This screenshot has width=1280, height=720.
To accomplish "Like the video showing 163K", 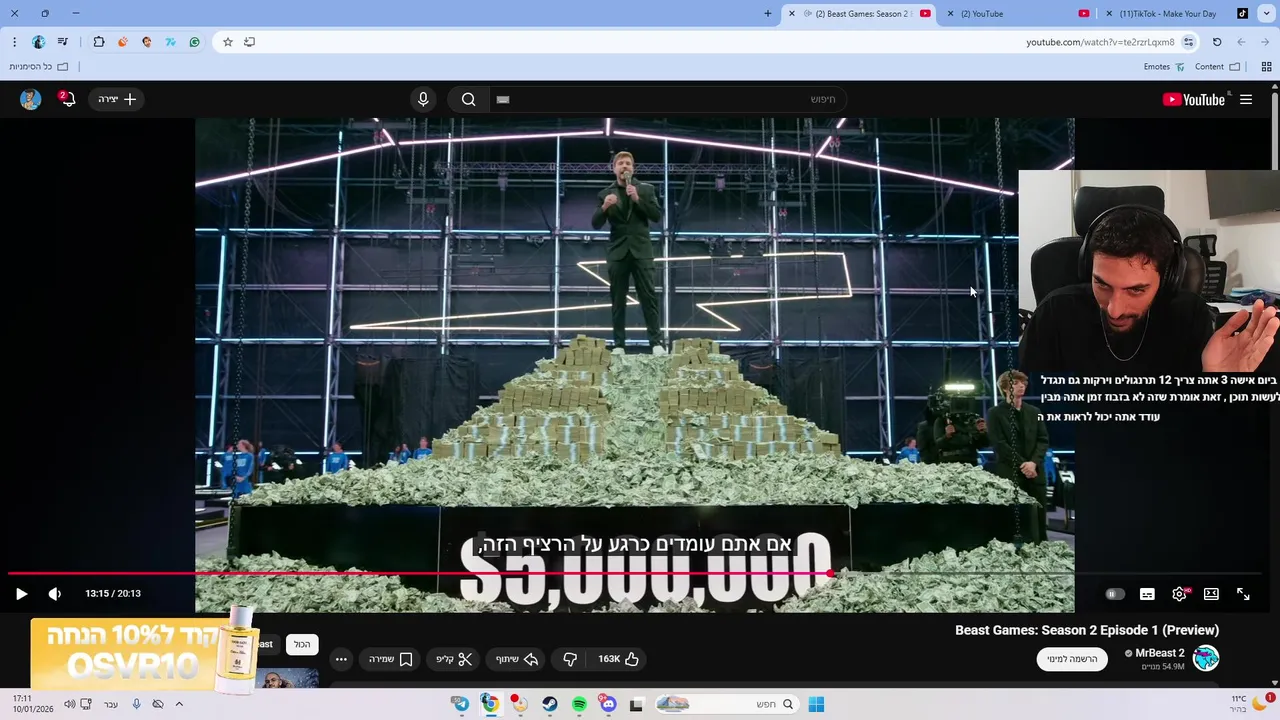I will click(618, 659).
